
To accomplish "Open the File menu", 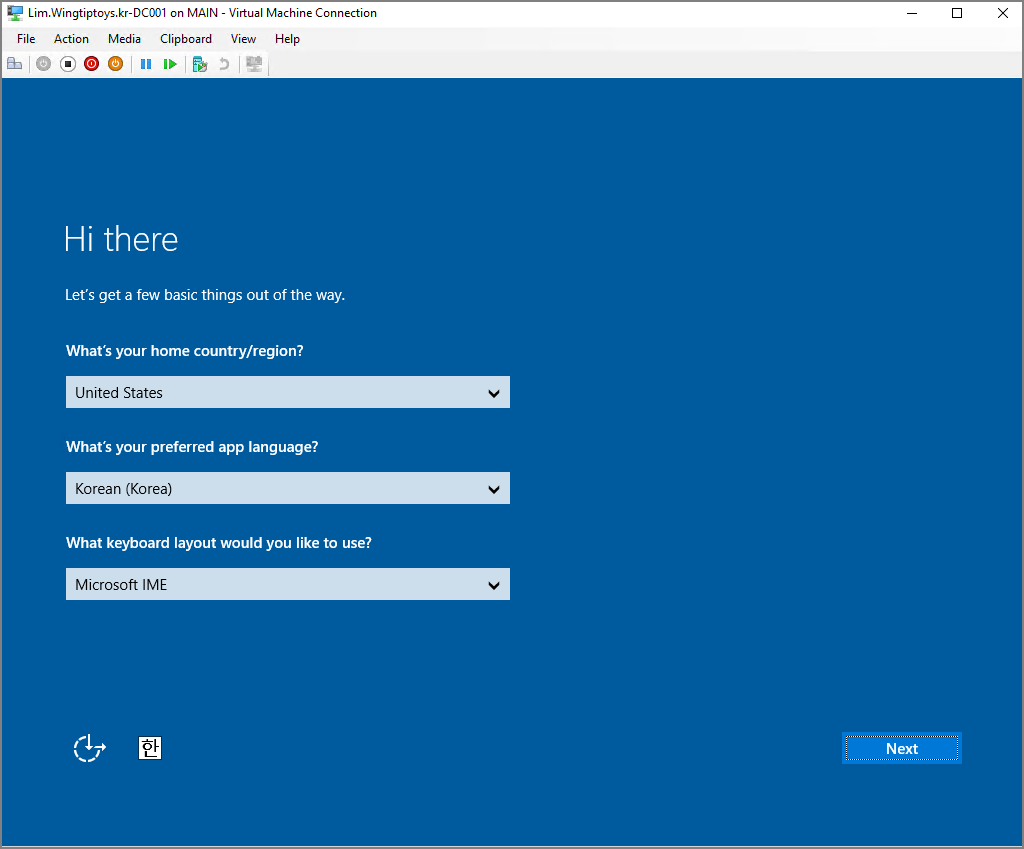I will (x=26, y=39).
